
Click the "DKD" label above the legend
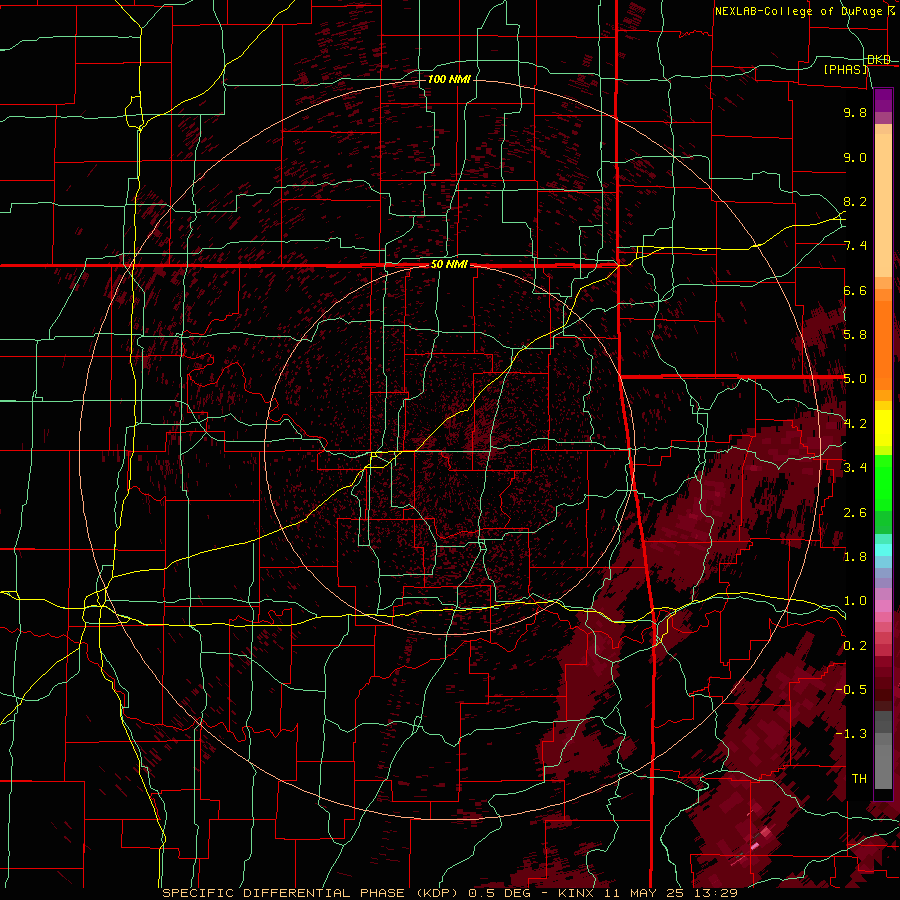coord(879,60)
